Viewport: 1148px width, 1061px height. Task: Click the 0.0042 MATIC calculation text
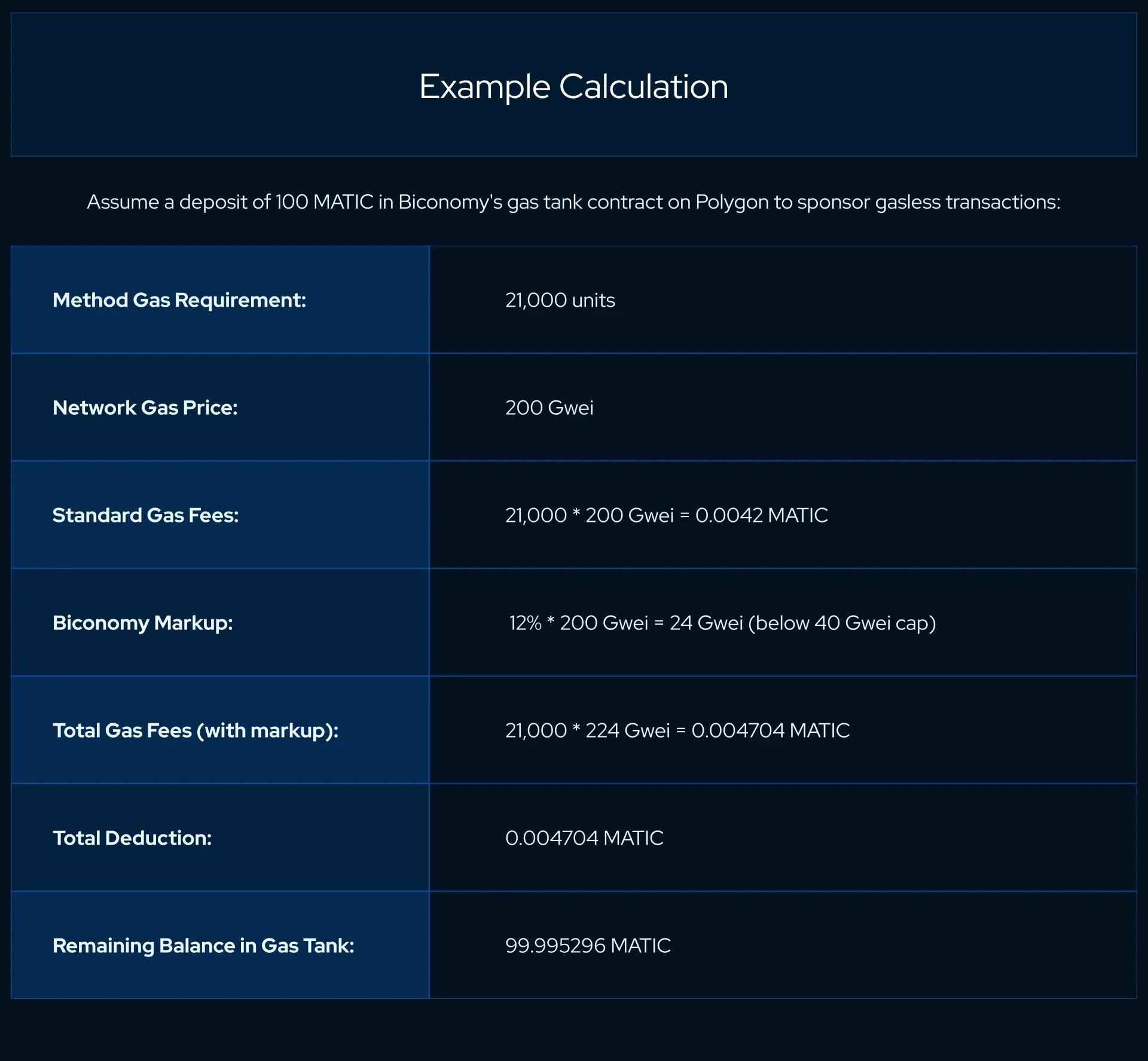[761, 515]
